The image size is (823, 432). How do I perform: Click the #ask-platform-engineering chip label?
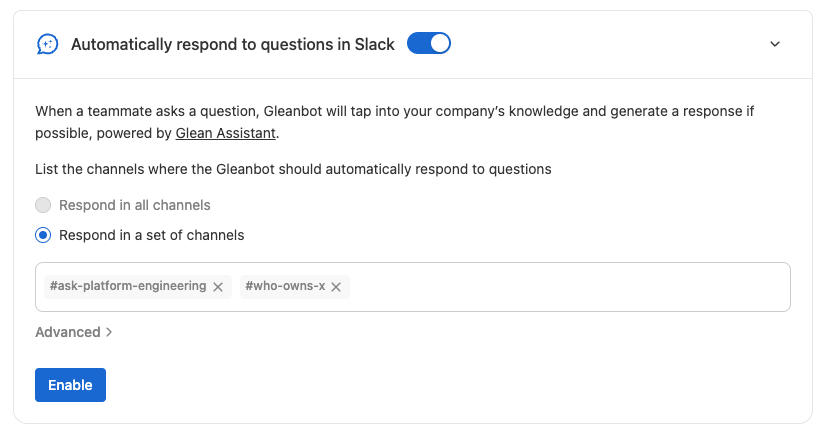[127, 287]
